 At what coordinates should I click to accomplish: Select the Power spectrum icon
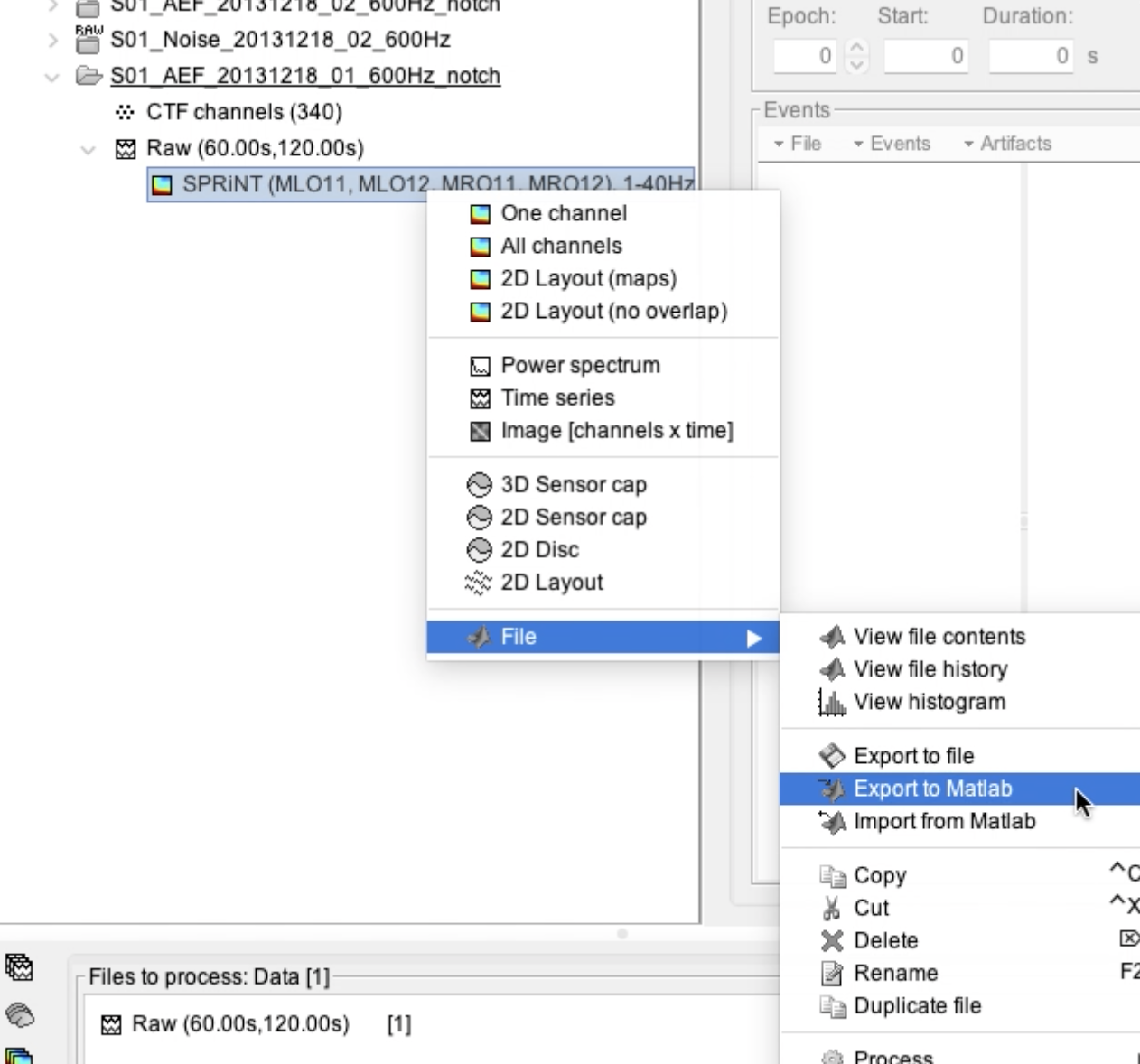pyautogui.click(x=481, y=366)
